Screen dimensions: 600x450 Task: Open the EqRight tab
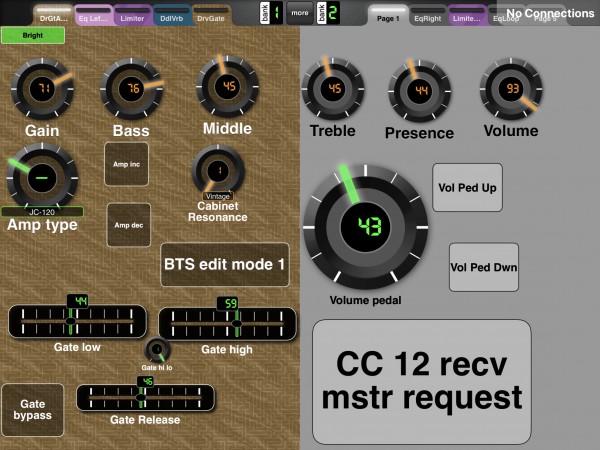[428, 15]
